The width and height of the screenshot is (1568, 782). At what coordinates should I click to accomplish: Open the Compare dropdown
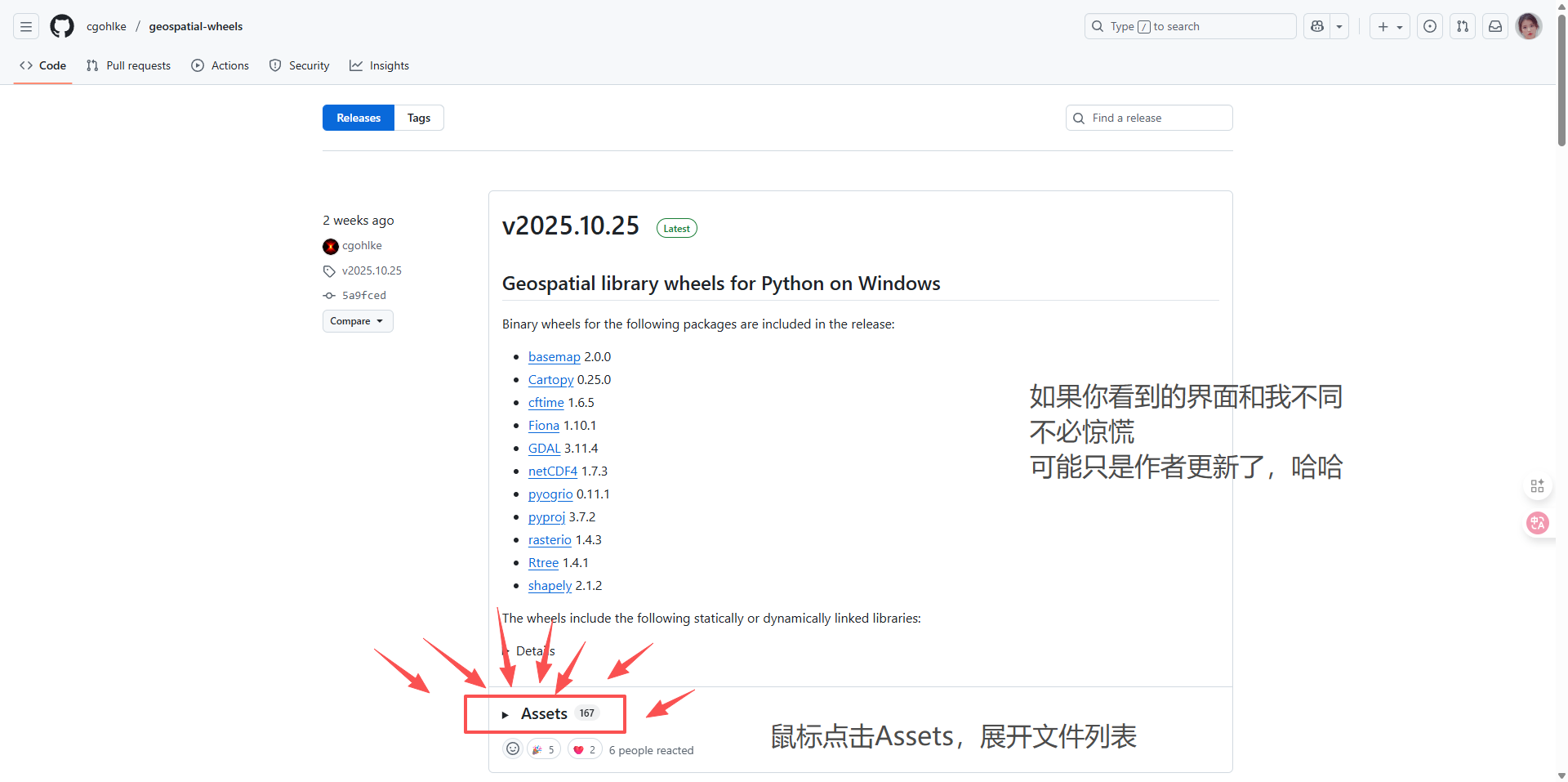click(x=357, y=320)
